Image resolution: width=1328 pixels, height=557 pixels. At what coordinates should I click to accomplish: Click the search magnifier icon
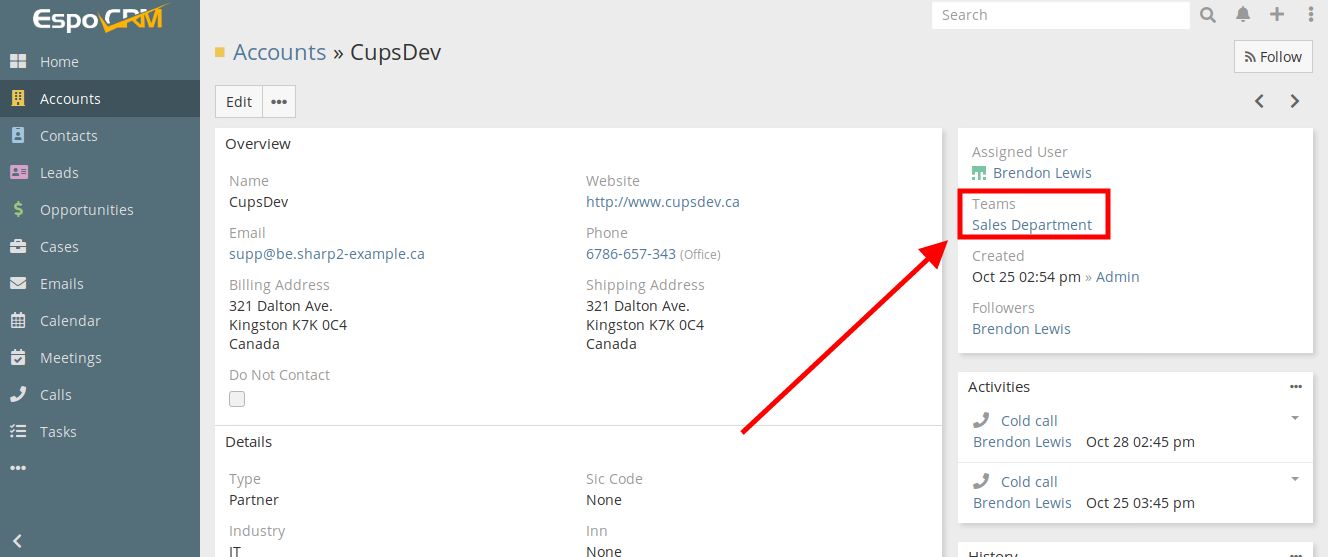(x=1208, y=15)
